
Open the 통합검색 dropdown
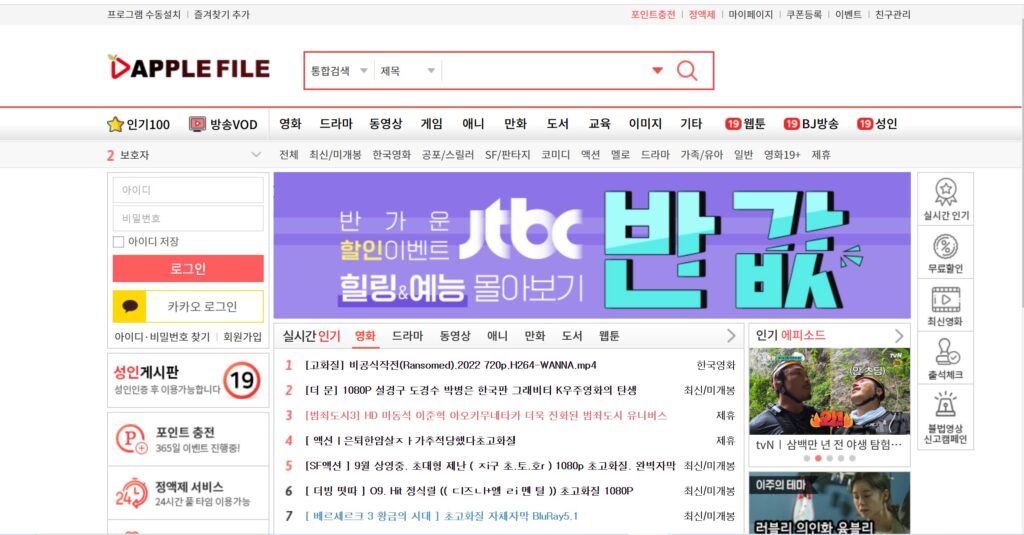[339, 71]
